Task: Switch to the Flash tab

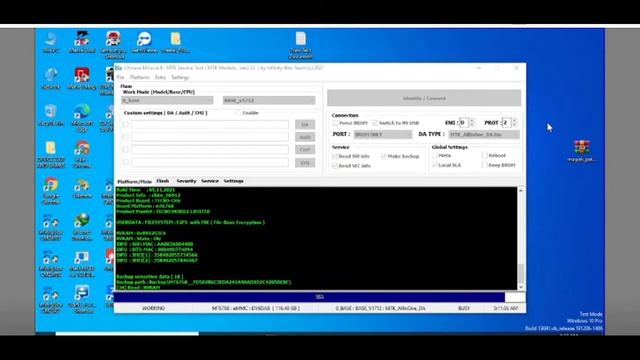Action: [162, 181]
